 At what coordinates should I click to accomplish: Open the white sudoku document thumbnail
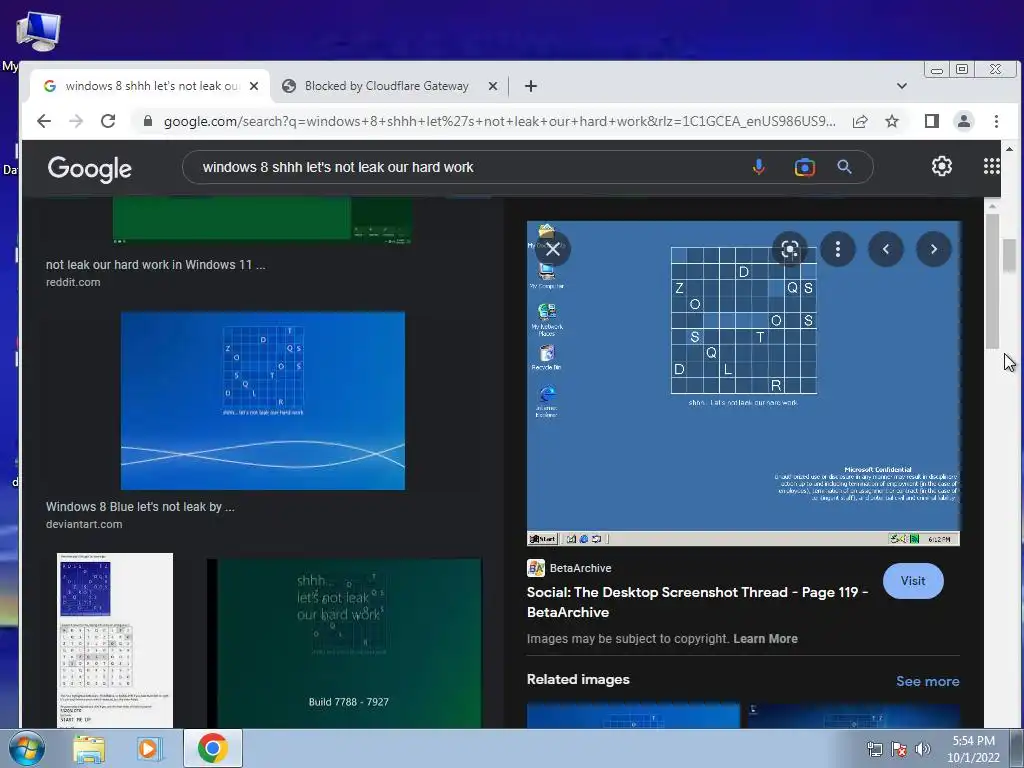[x=115, y=640]
